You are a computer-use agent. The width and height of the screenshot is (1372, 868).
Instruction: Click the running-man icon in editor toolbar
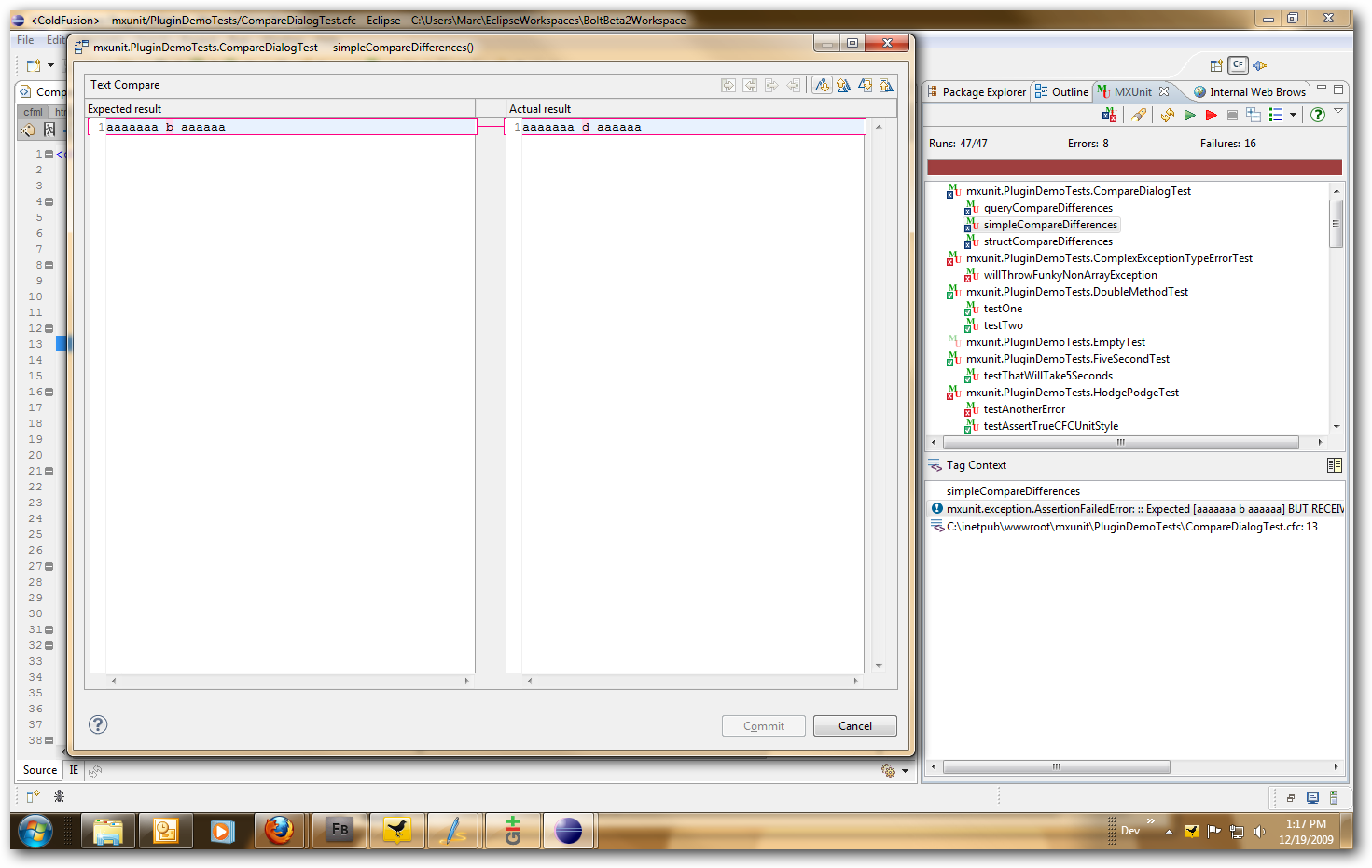[49, 130]
